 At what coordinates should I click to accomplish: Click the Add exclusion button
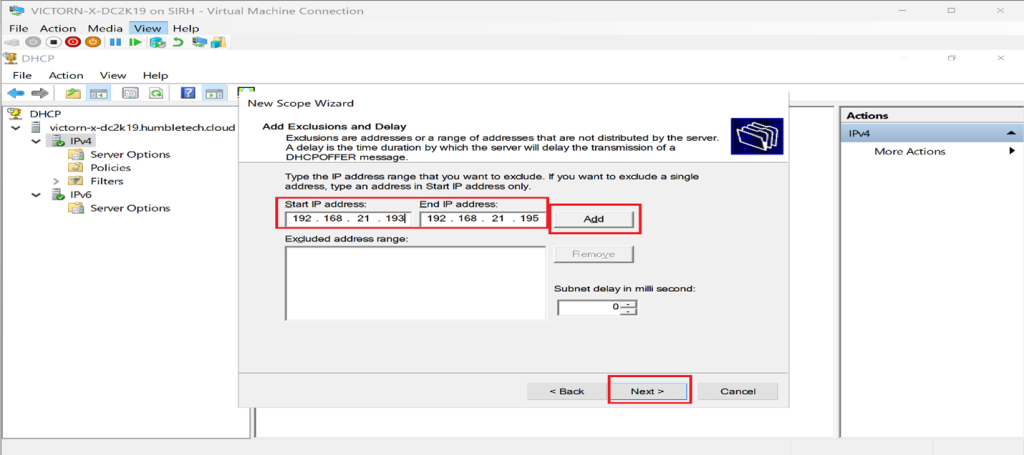pyautogui.click(x=594, y=219)
